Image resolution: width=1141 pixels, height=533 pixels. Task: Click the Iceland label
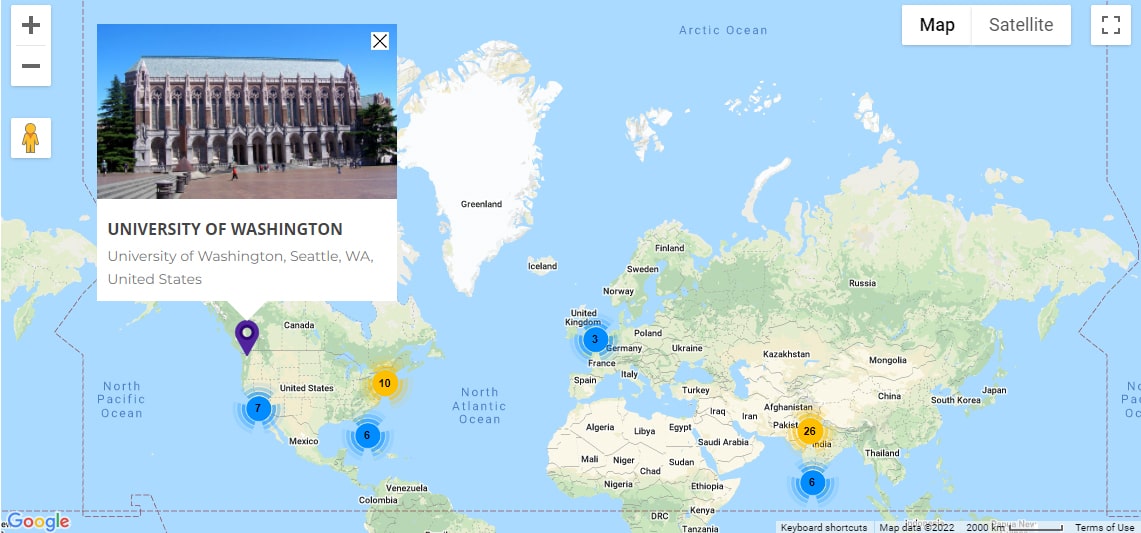pos(542,266)
